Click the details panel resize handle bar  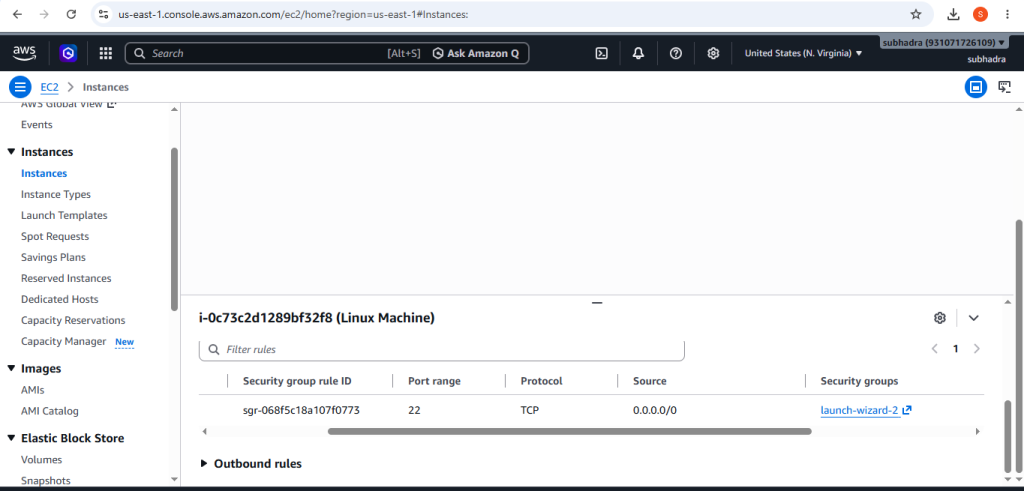pos(597,303)
